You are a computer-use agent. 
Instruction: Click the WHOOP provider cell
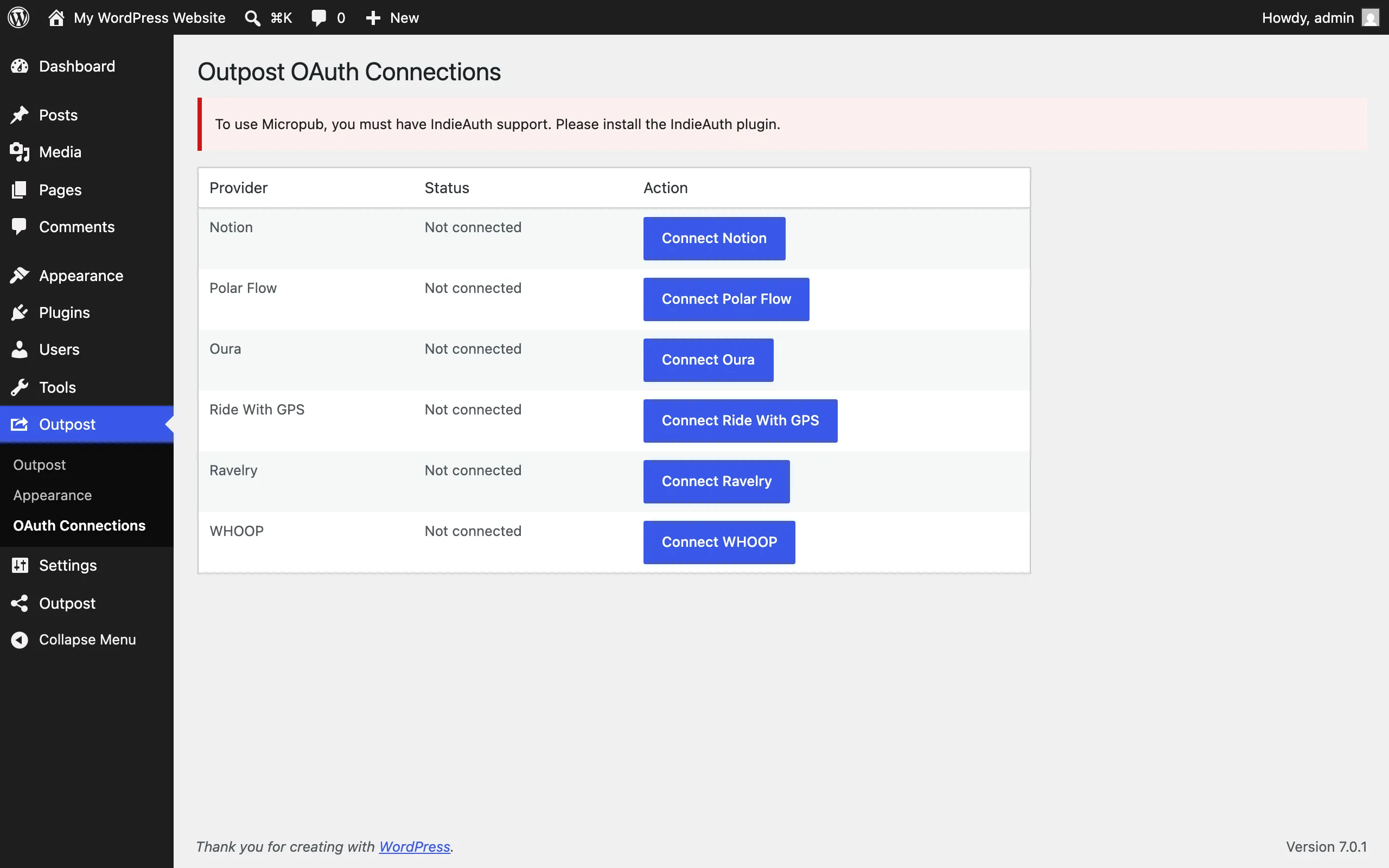tap(237, 532)
